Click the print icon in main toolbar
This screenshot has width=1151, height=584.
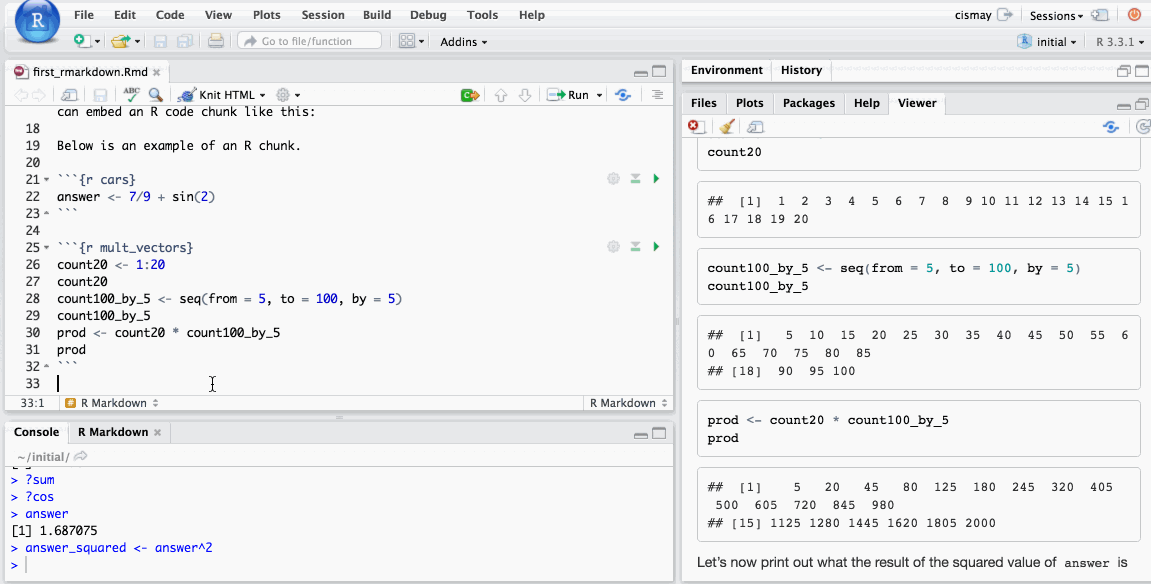tap(215, 41)
